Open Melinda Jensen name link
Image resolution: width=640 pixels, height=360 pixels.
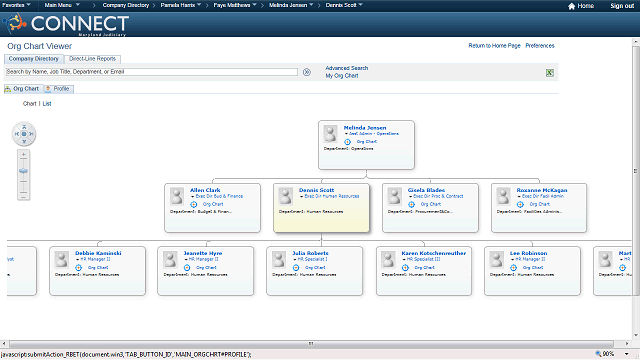[365, 128]
